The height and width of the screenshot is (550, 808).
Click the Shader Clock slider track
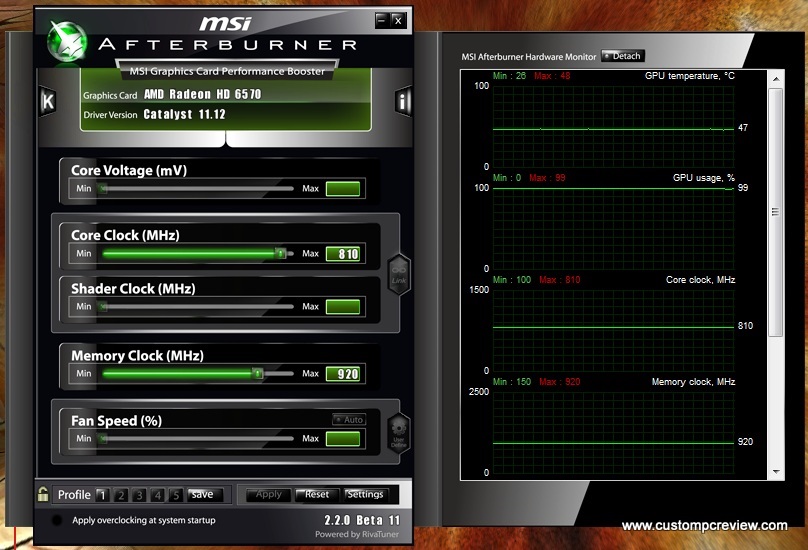click(x=198, y=307)
